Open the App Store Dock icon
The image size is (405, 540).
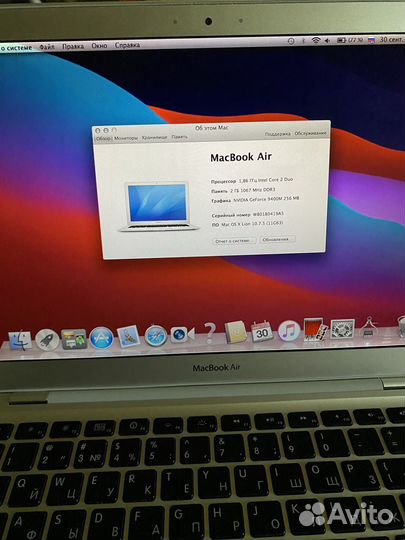(102, 338)
